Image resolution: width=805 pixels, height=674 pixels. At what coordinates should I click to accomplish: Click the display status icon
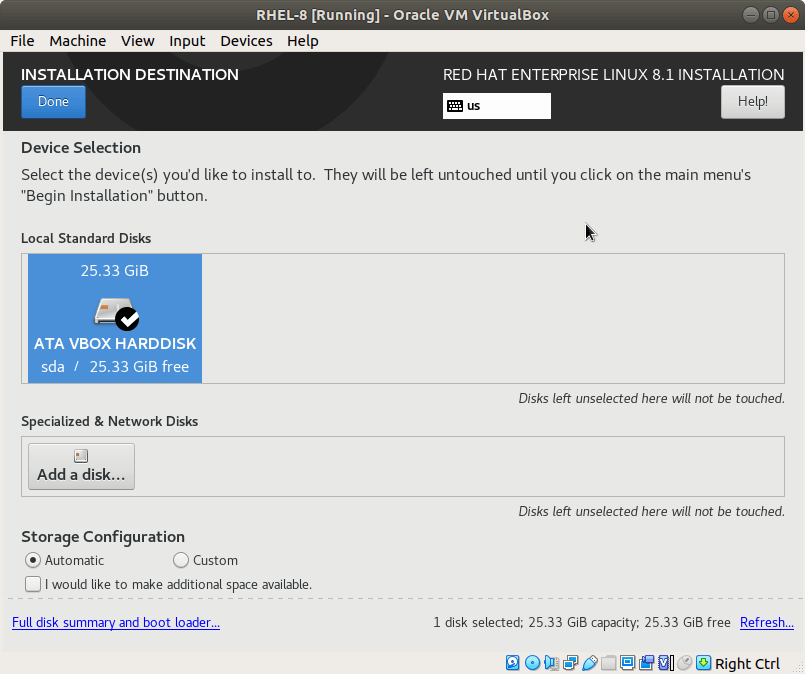click(627, 663)
